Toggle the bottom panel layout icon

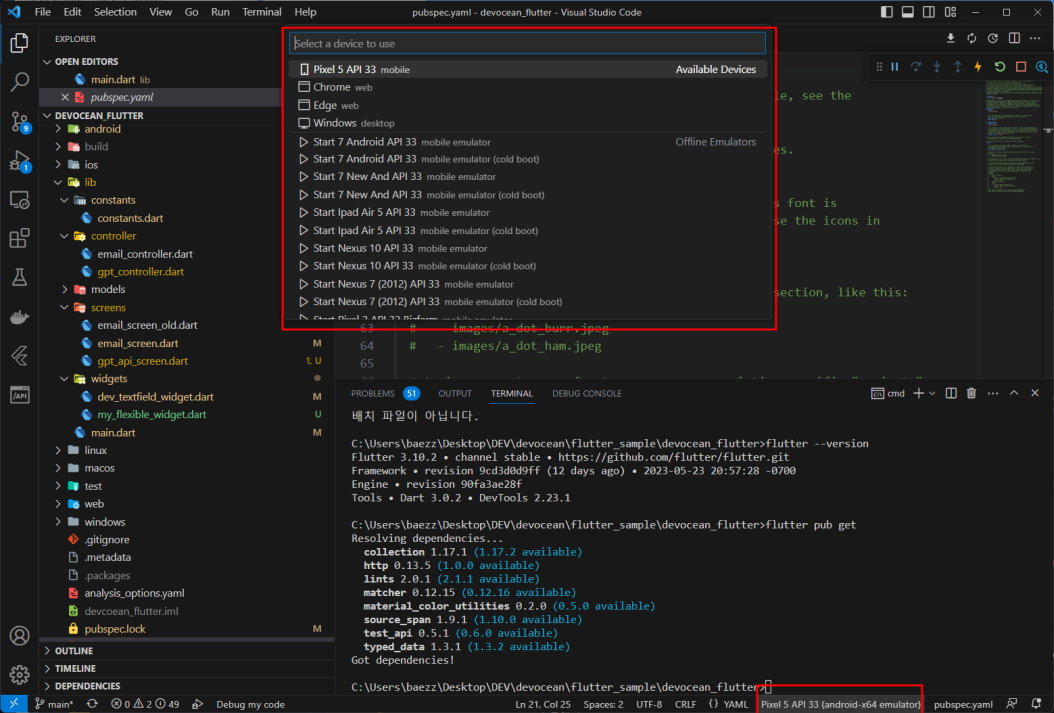907,12
